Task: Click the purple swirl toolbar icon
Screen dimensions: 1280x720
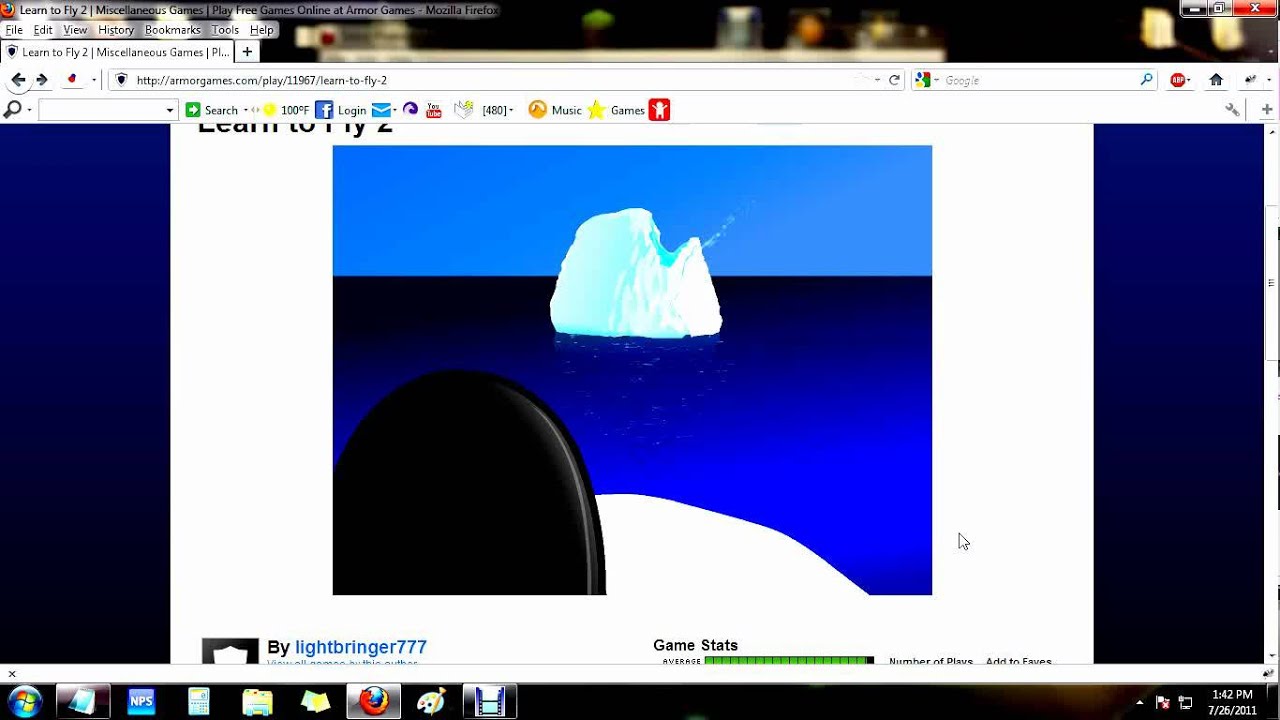Action: [x=410, y=109]
